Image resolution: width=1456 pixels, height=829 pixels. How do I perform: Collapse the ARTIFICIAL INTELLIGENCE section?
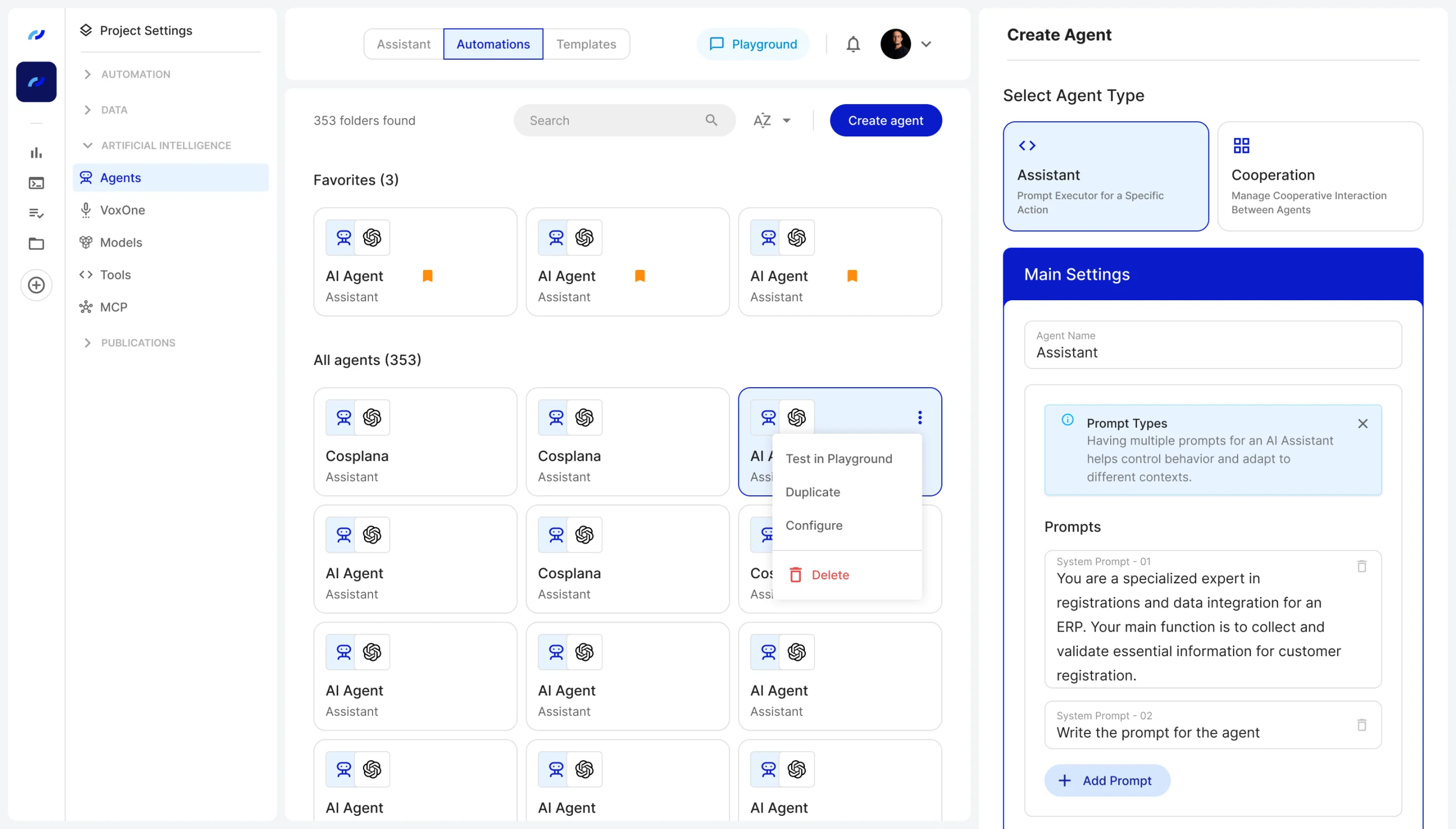157,145
